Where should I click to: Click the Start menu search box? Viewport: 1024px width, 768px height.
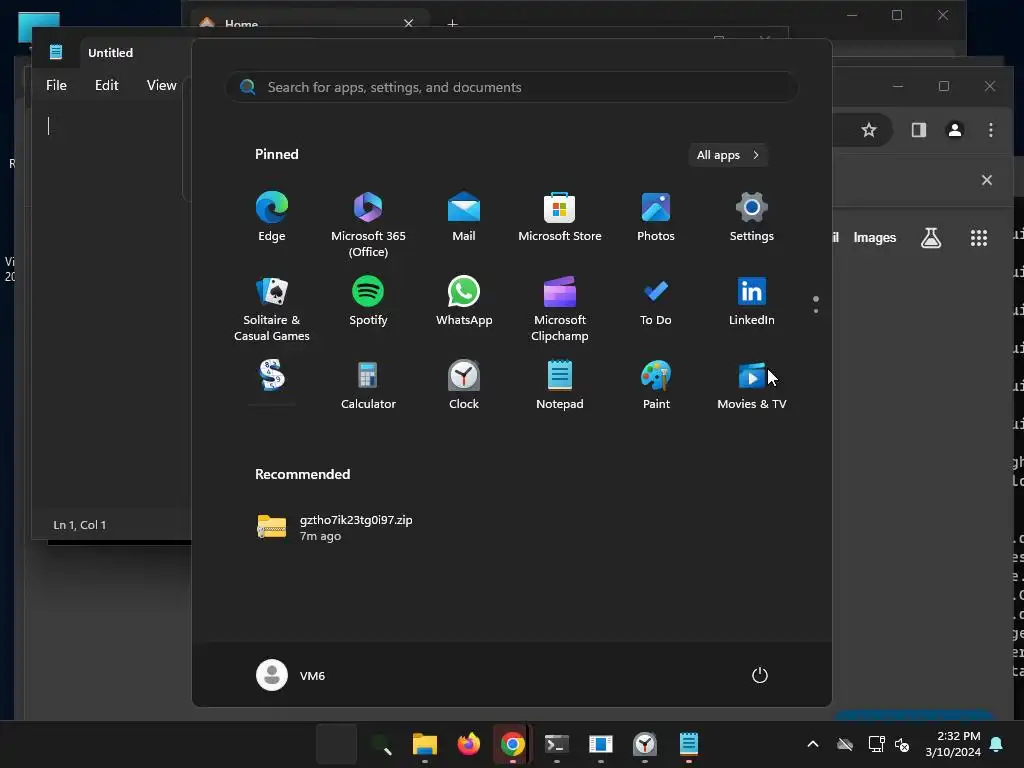511,87
